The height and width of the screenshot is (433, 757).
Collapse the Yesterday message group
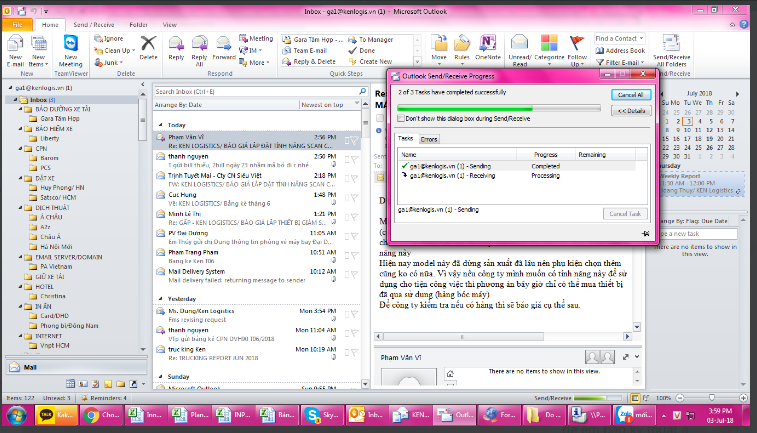click(161, 299)
